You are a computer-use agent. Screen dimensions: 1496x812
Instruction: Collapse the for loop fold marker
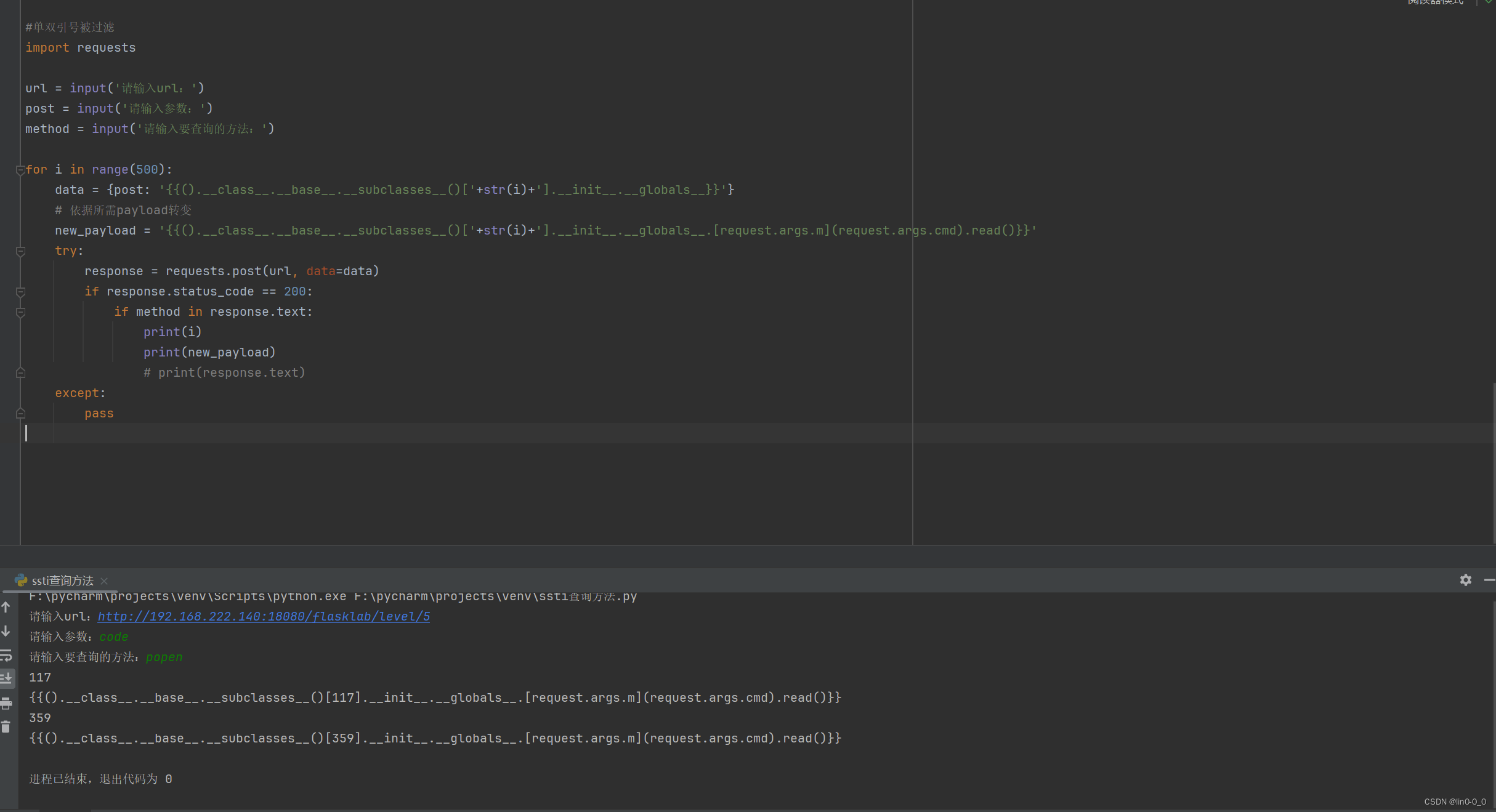pos(20,170)
